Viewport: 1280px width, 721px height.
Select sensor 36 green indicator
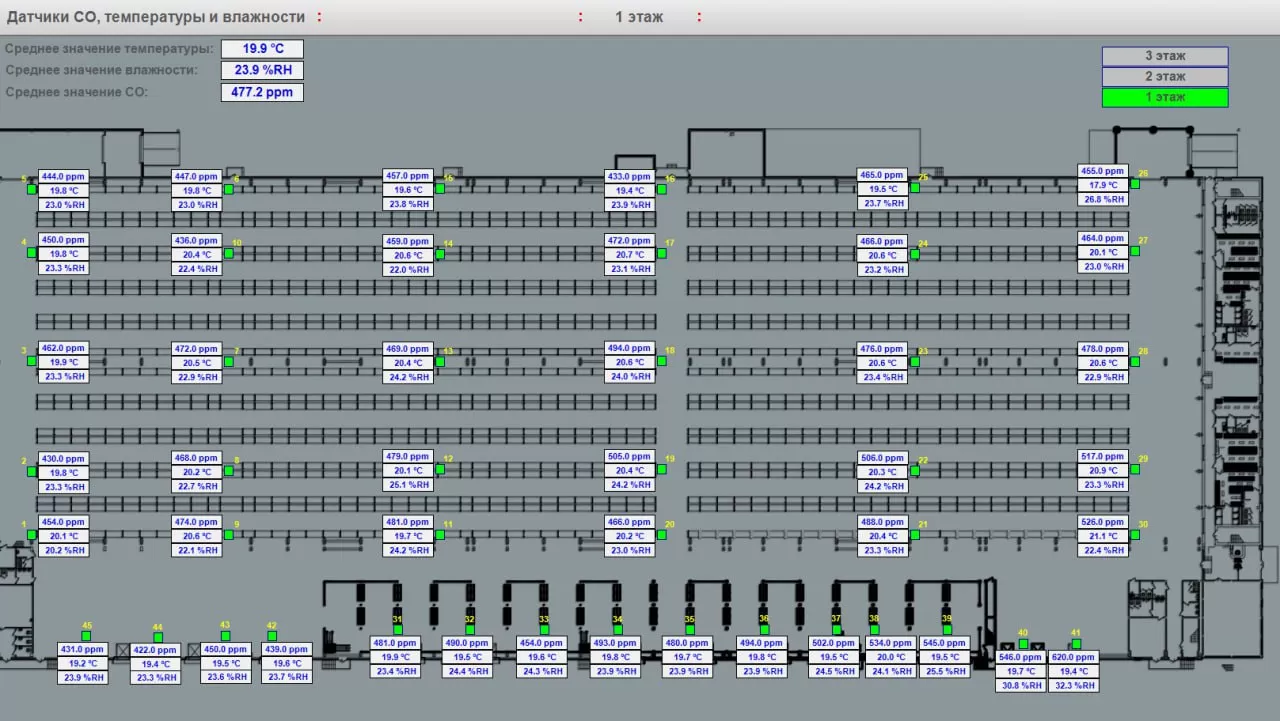click(764, 629)
